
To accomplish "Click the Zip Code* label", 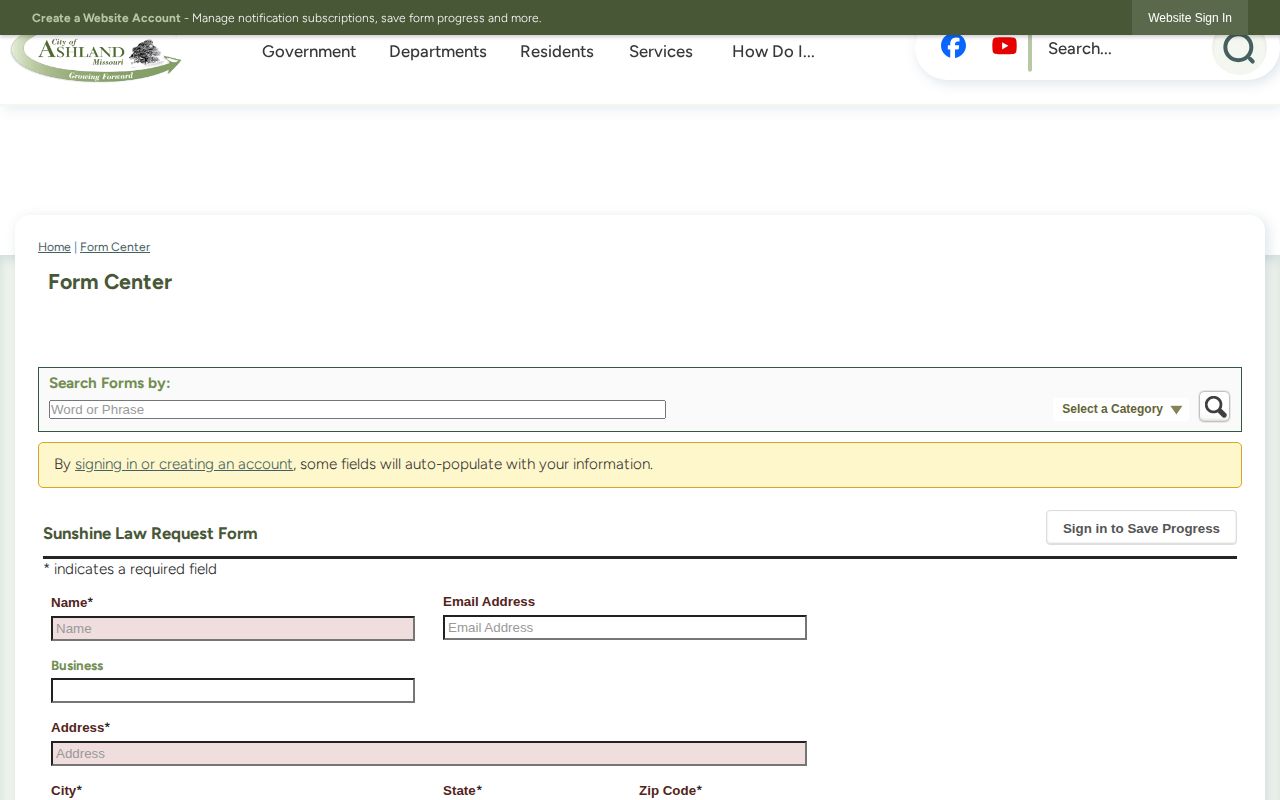I will [670, 791].
